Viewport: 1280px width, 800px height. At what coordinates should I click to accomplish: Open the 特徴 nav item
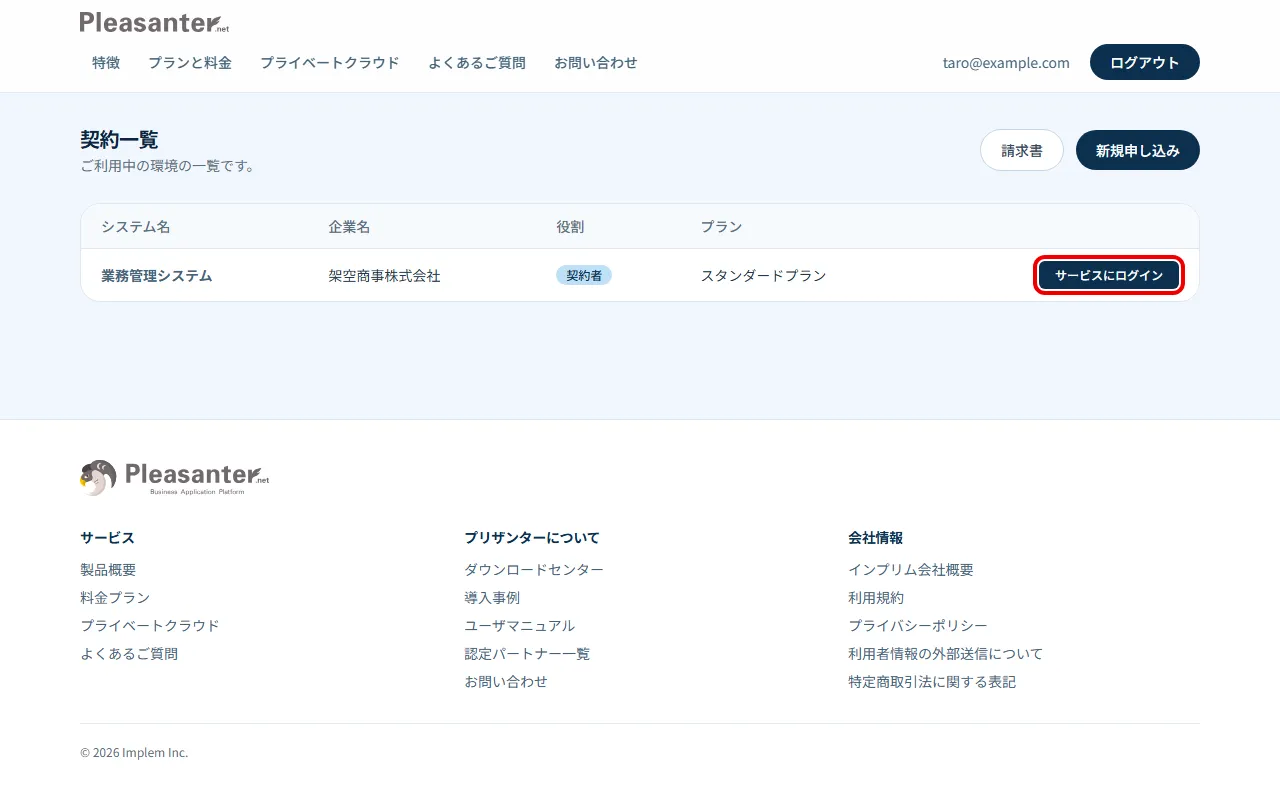pyautogui.click(x=106, y=62)
